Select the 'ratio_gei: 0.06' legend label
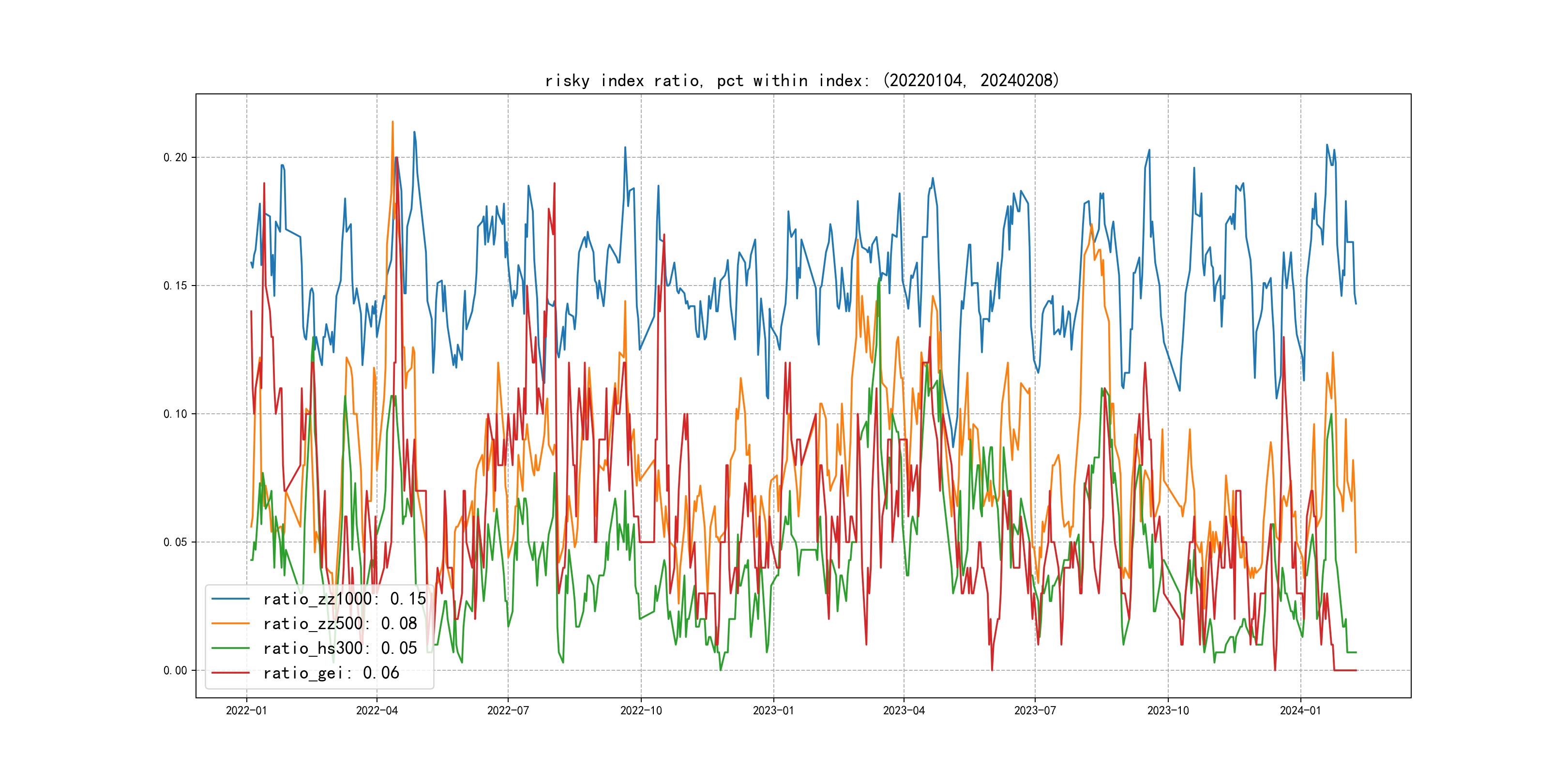Viewport: 1568px width, 784px height. coord(331,673)
